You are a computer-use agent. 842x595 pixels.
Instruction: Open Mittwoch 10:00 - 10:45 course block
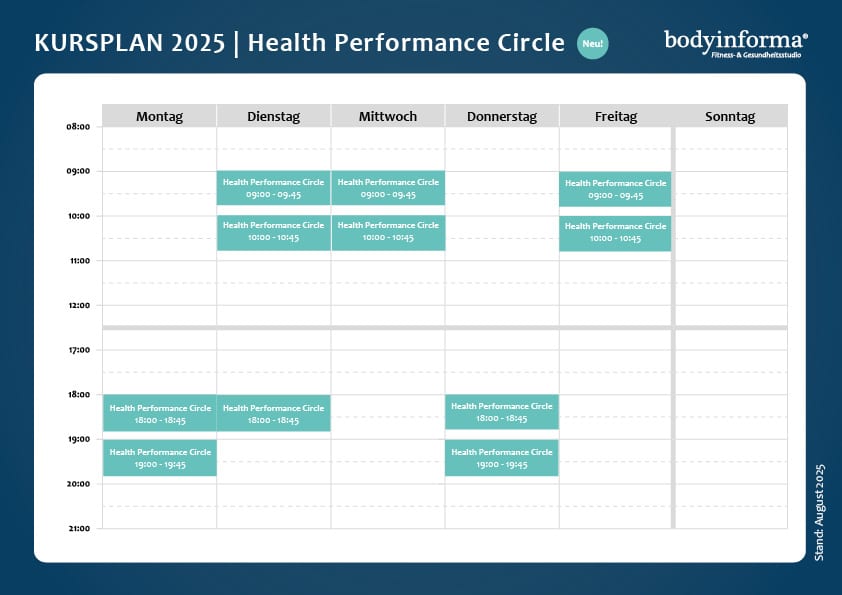coord(388,233)
